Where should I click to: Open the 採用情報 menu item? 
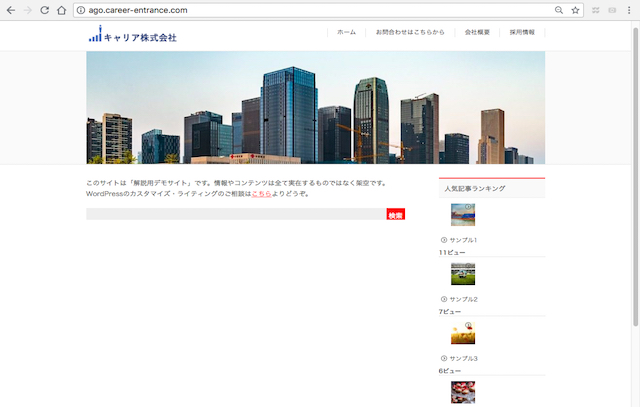coord(522,32)
